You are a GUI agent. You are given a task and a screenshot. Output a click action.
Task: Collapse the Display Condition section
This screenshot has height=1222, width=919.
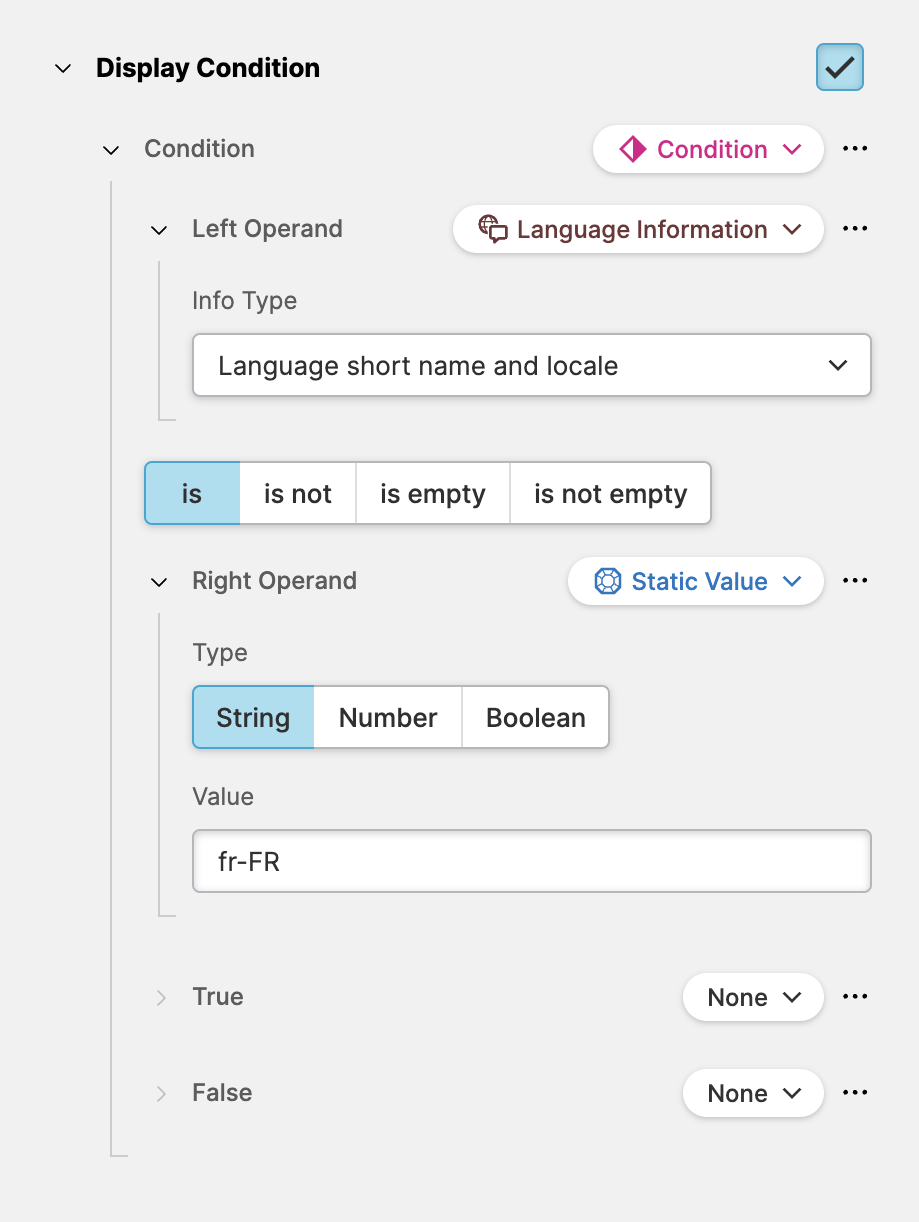click(63, 69)
